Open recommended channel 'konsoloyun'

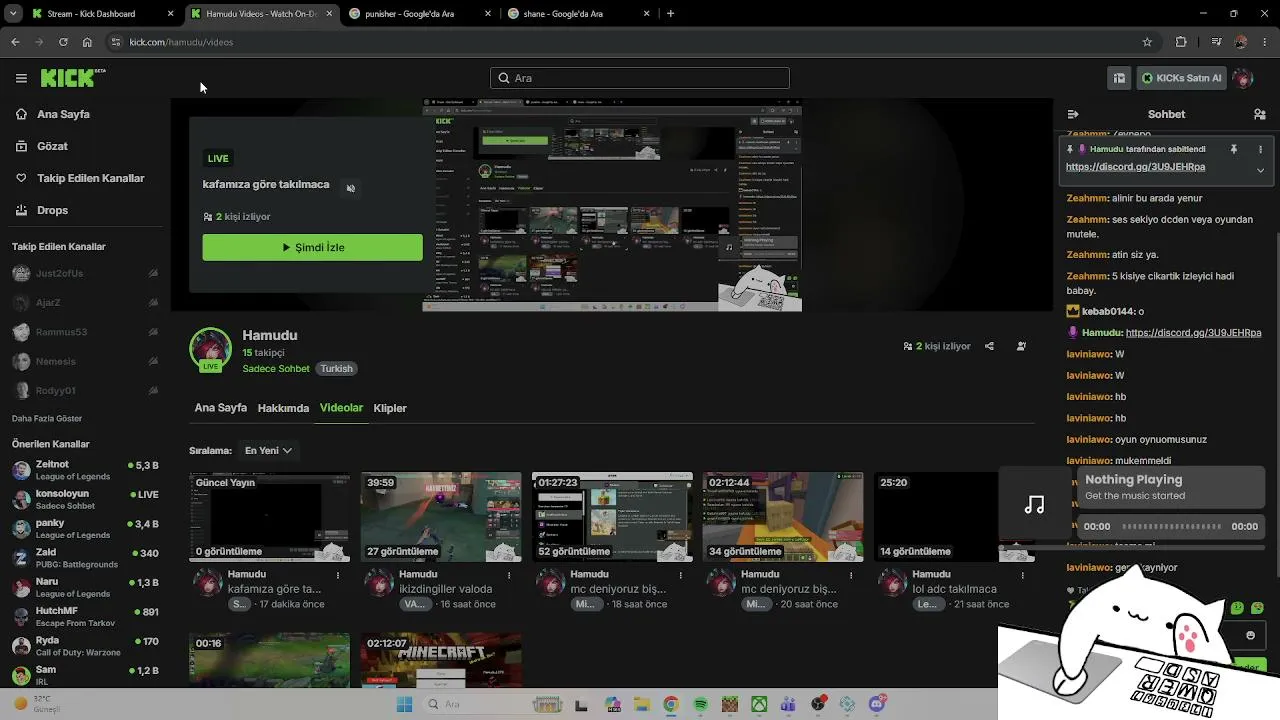pos(85,500)
